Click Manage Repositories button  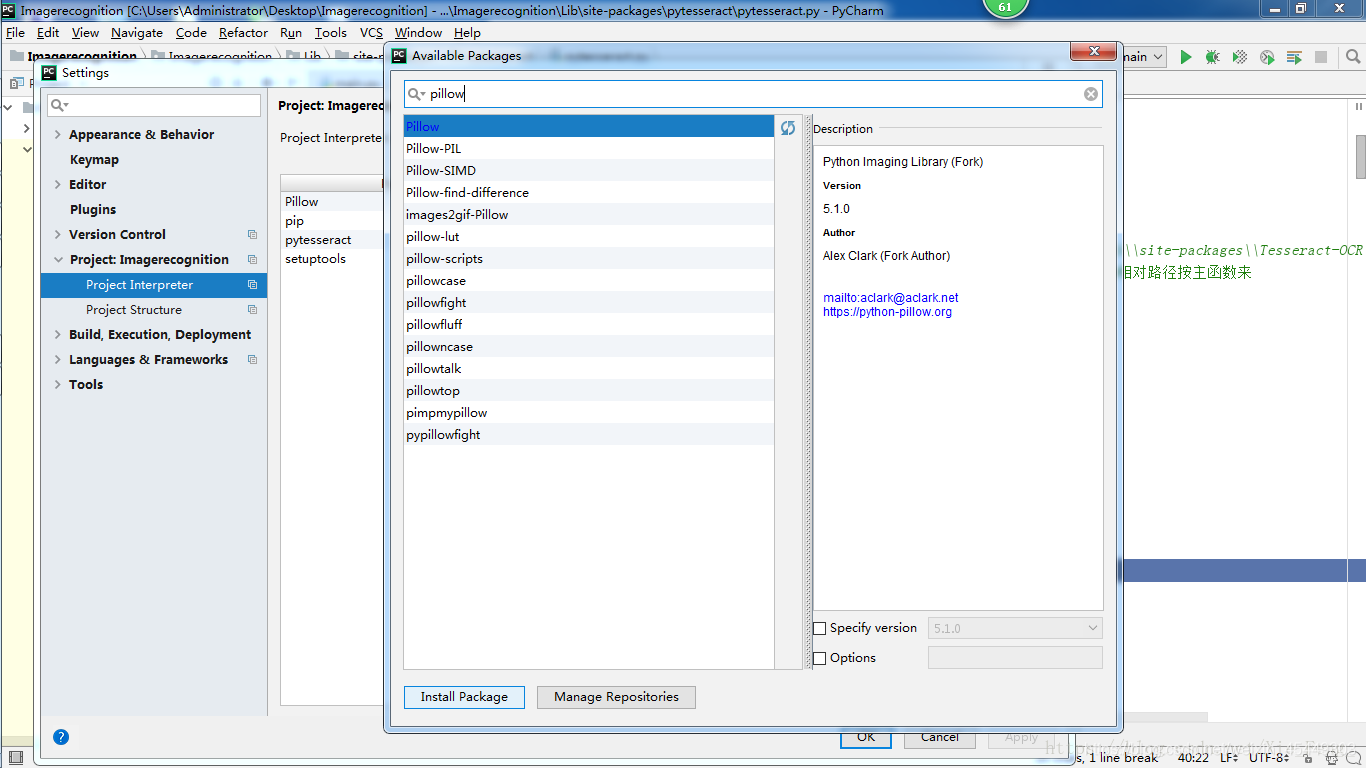coord(616,697)
